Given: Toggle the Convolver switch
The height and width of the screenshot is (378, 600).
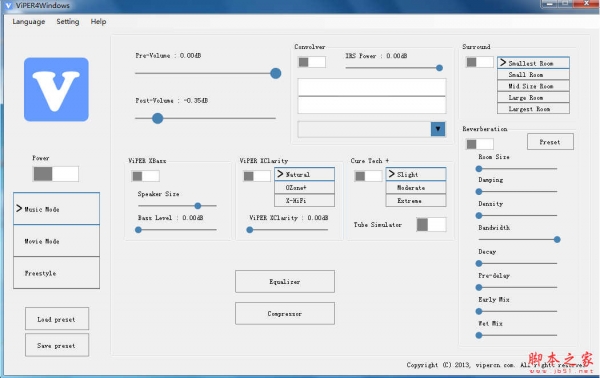Looking at the screenshot, I should point(312,62).
